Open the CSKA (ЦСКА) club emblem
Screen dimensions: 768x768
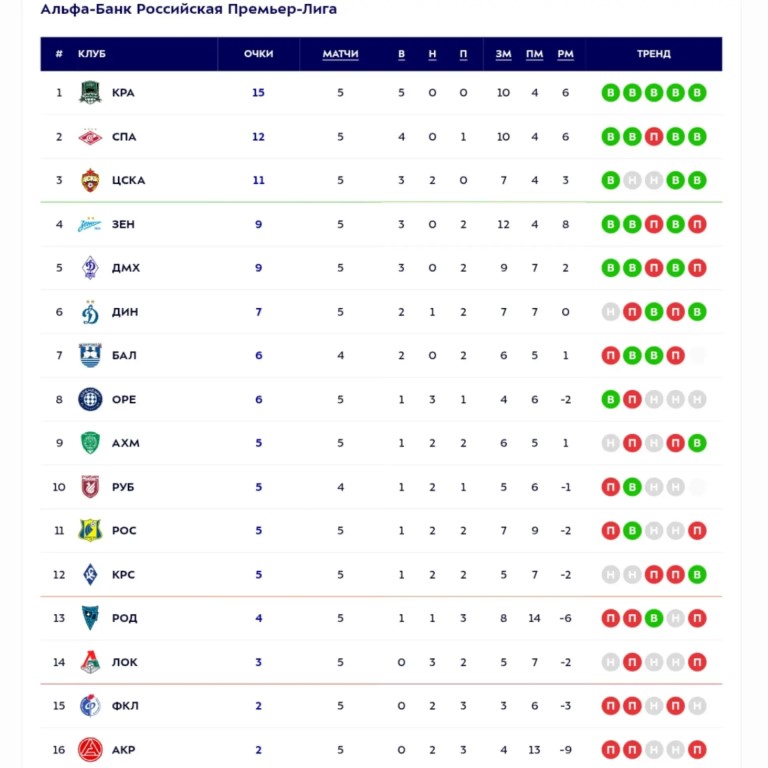point(90,180)
